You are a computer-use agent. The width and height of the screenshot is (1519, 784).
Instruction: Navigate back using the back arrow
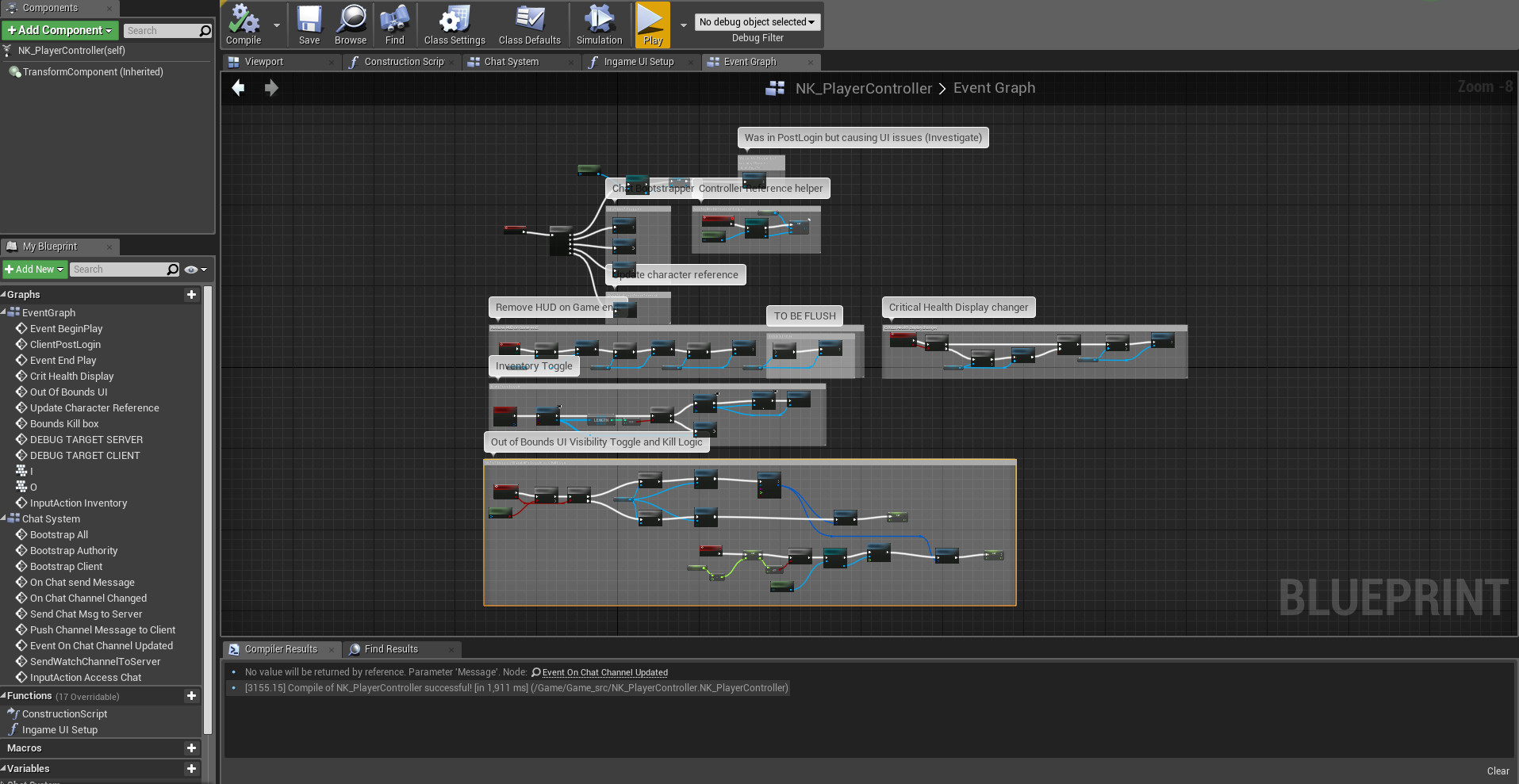click(x=238, y=88)
